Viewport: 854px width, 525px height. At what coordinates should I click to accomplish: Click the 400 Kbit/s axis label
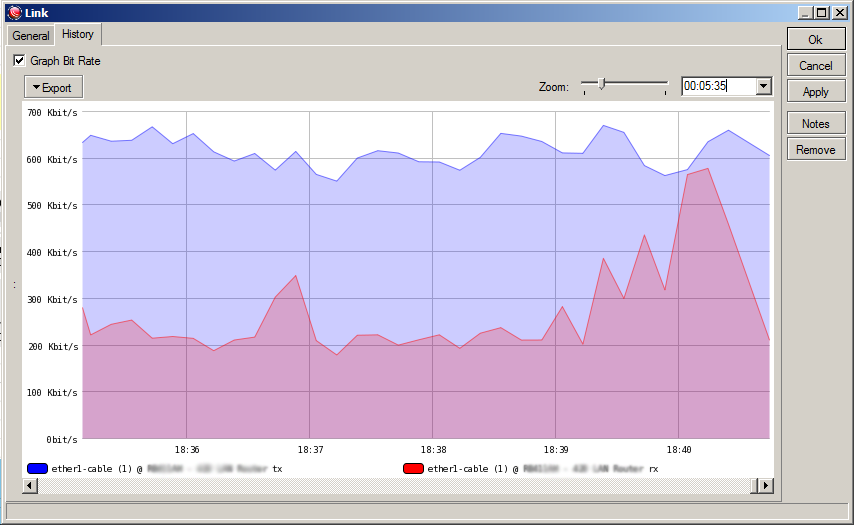[52, 253]
